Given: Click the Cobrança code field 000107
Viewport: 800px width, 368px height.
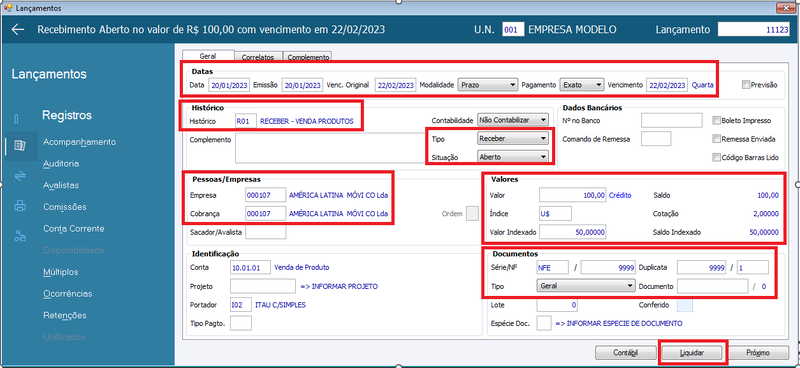Looking at the screenshot, I should [x=265, y=213].
